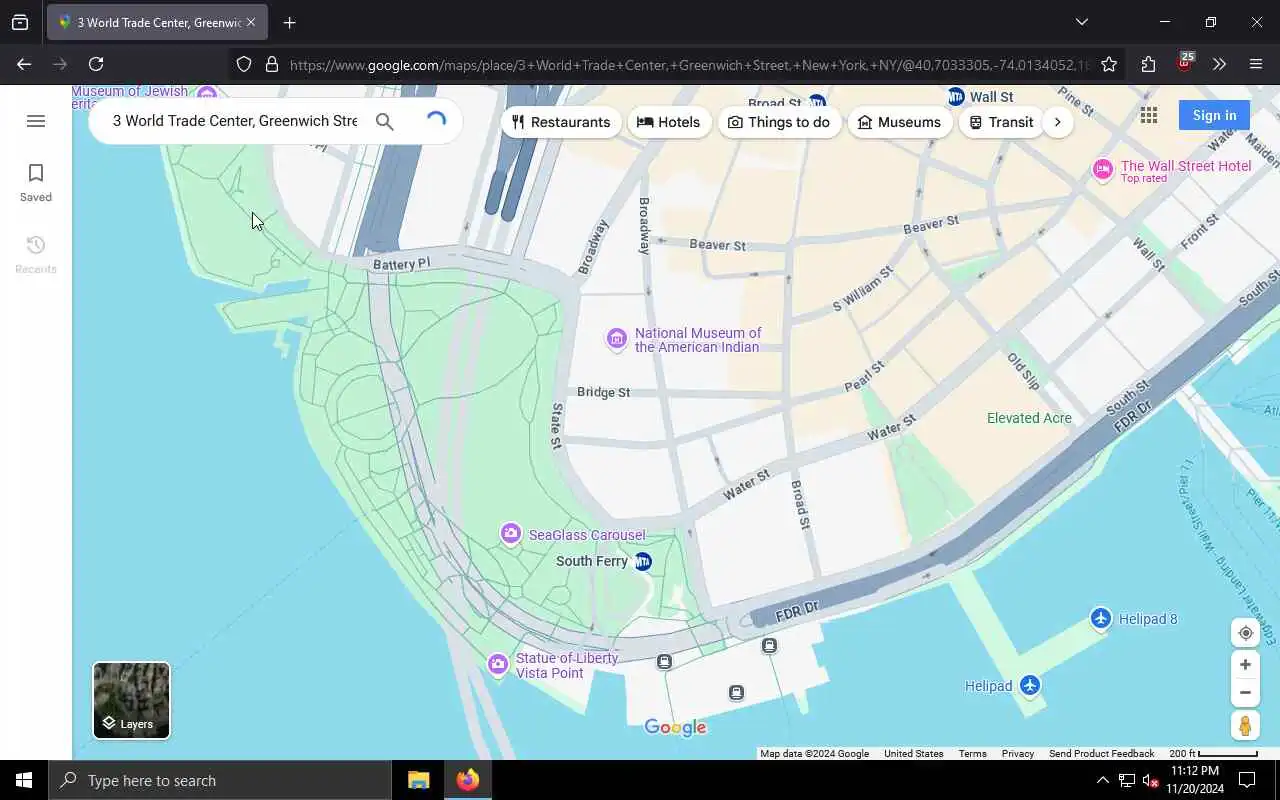Viewport: 1280px width, 800px height.
Task: Open File Explorer from the taskbar
Action: [418, 780]
